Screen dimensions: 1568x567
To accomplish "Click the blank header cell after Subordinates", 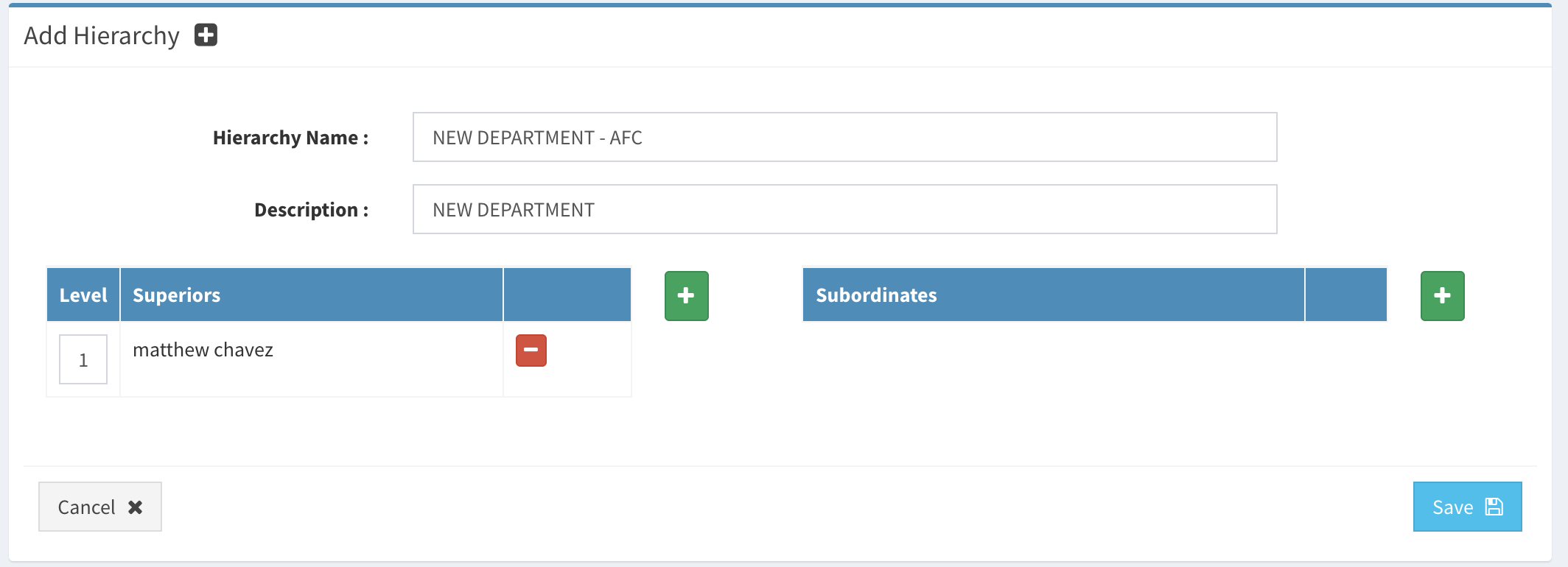I will click(x=1345, y=295).
